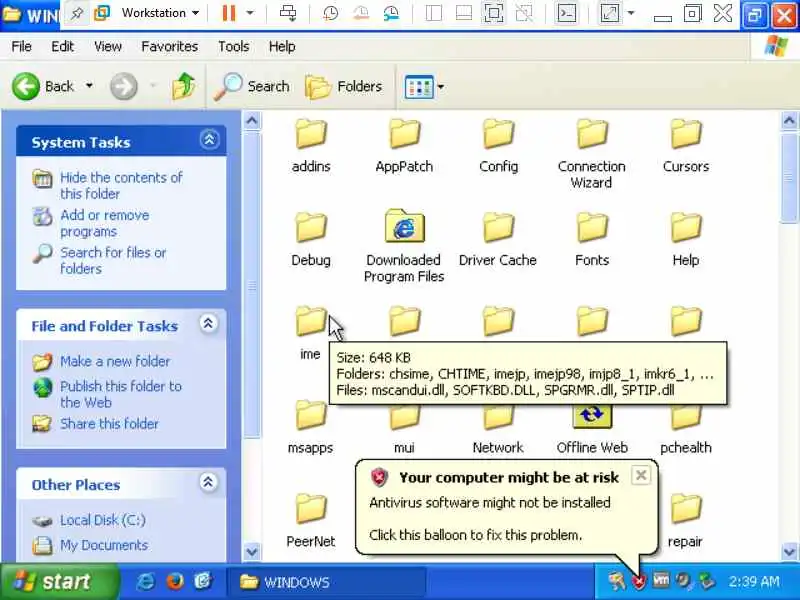The image size is (800, 600).
Task: Go Back in Explorer
Action: (43, 86)
